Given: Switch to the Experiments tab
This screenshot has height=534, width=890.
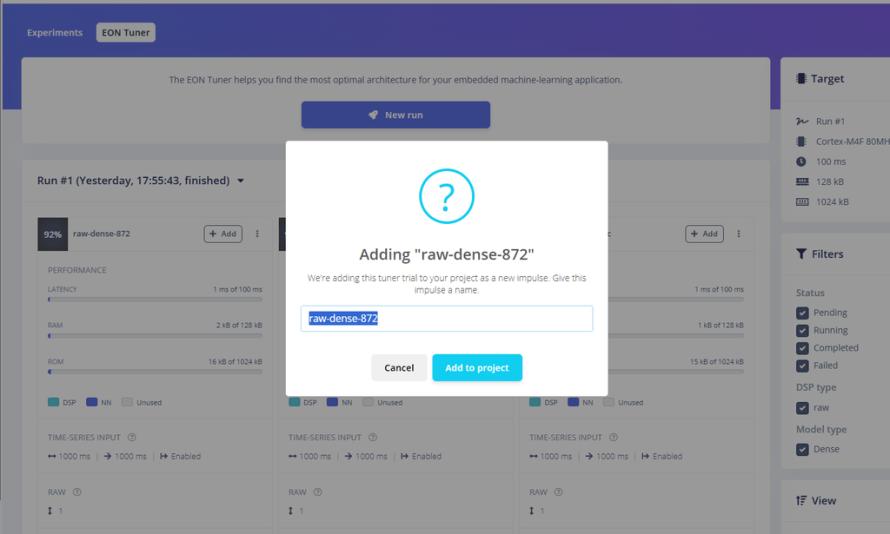Looking at the screenshot, I should click(x=54, y=33).
